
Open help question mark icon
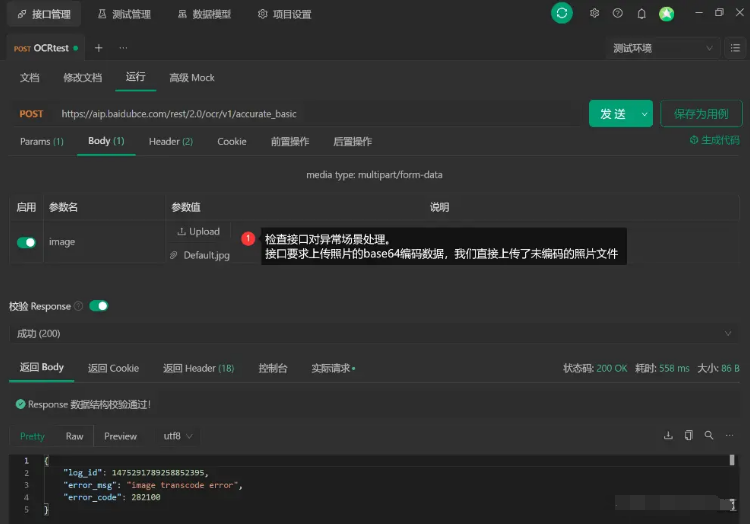click(x=618, y=13)
